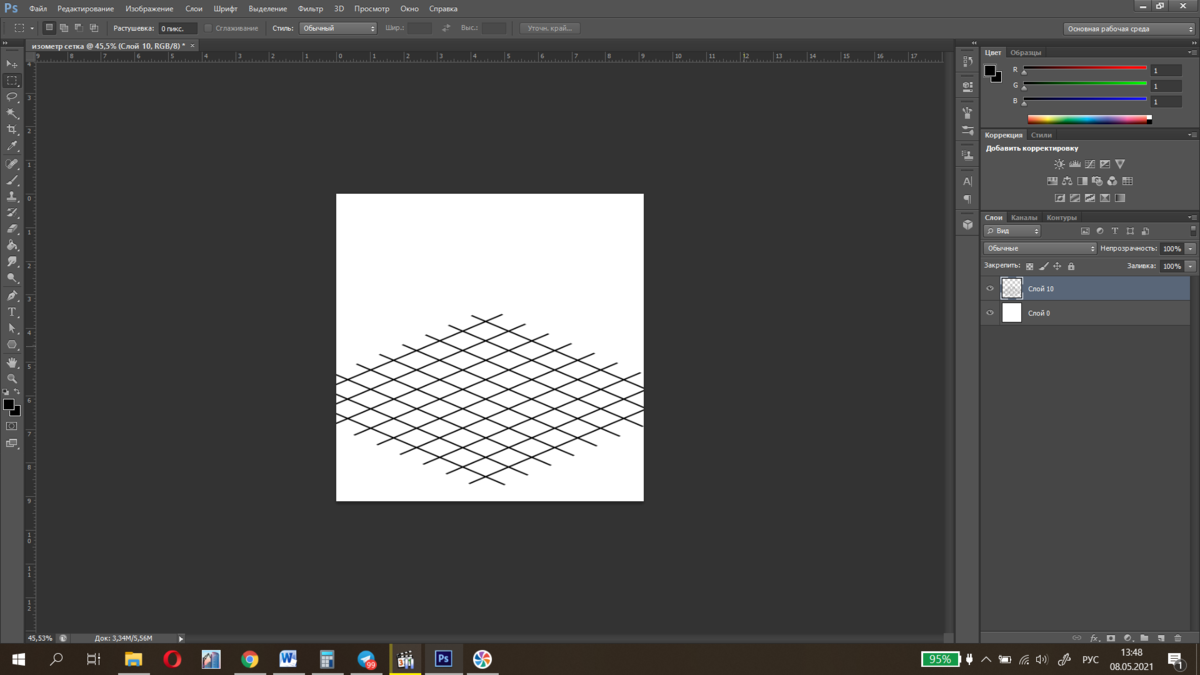Expand the Заливка fill slider arrow
The width and height of the screenshot is (1200, 675).
pos(1190,266)
